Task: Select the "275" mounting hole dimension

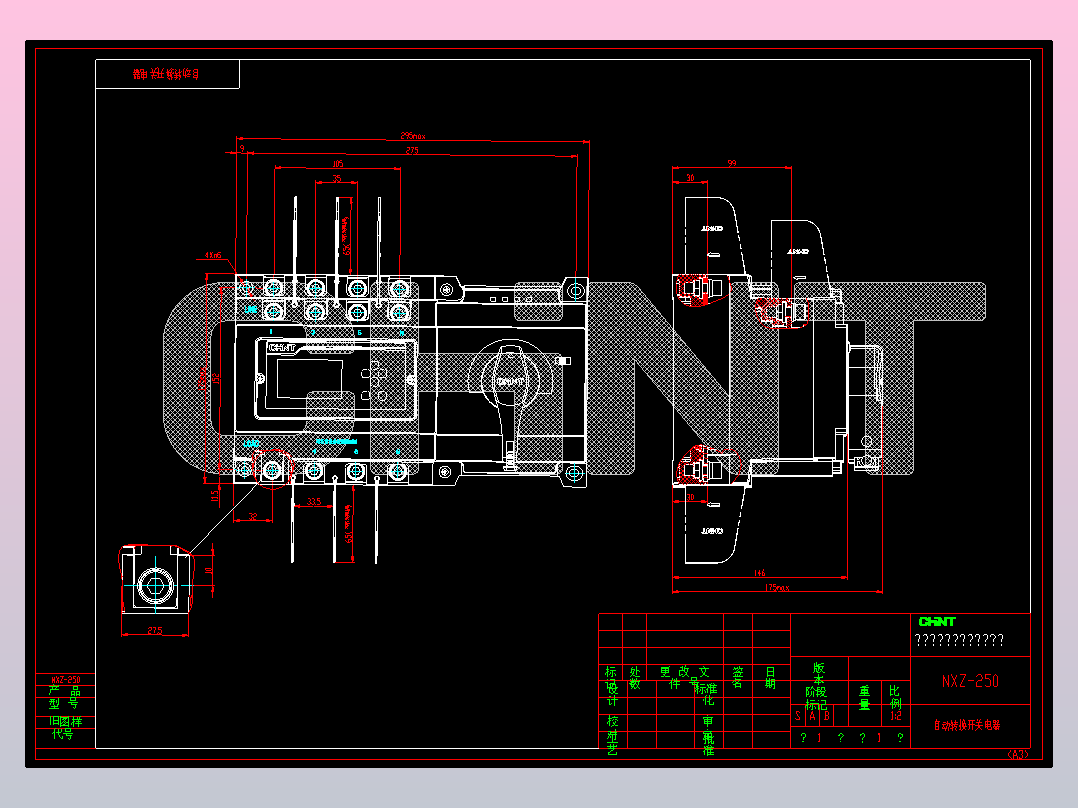Action: click(x=412, y=150)
